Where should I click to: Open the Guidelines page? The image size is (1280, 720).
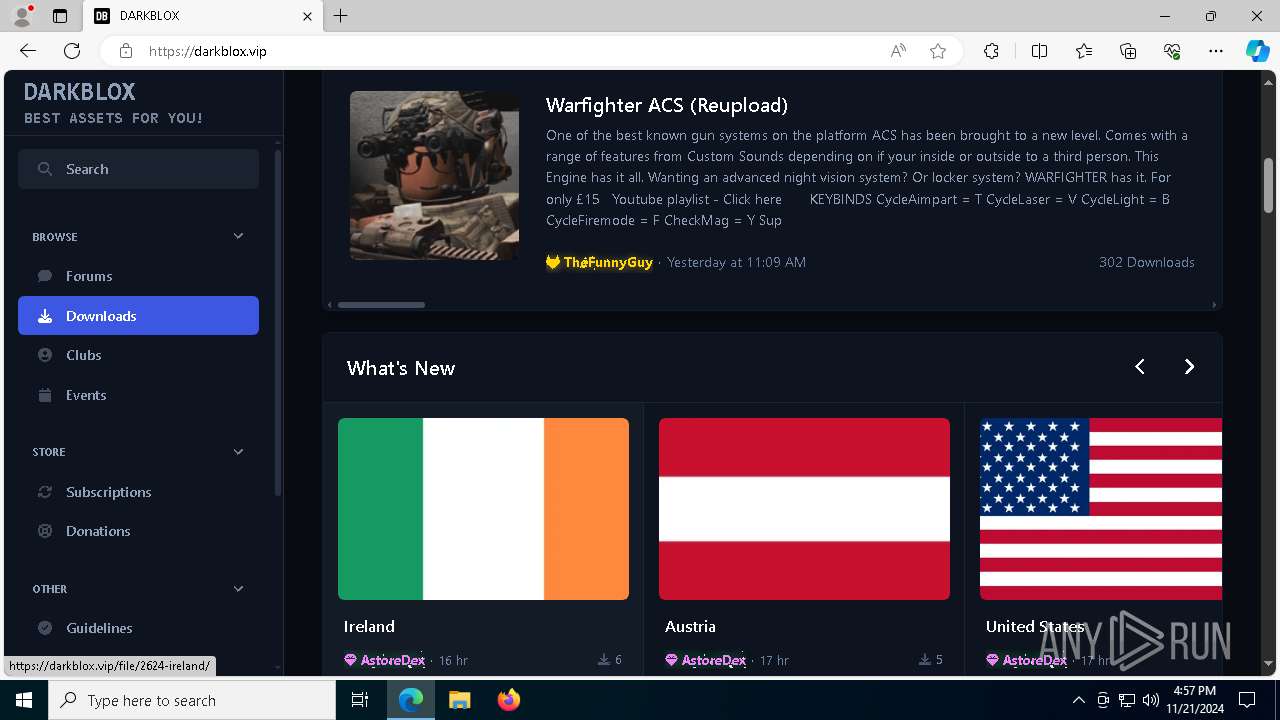tap(138, 628)
